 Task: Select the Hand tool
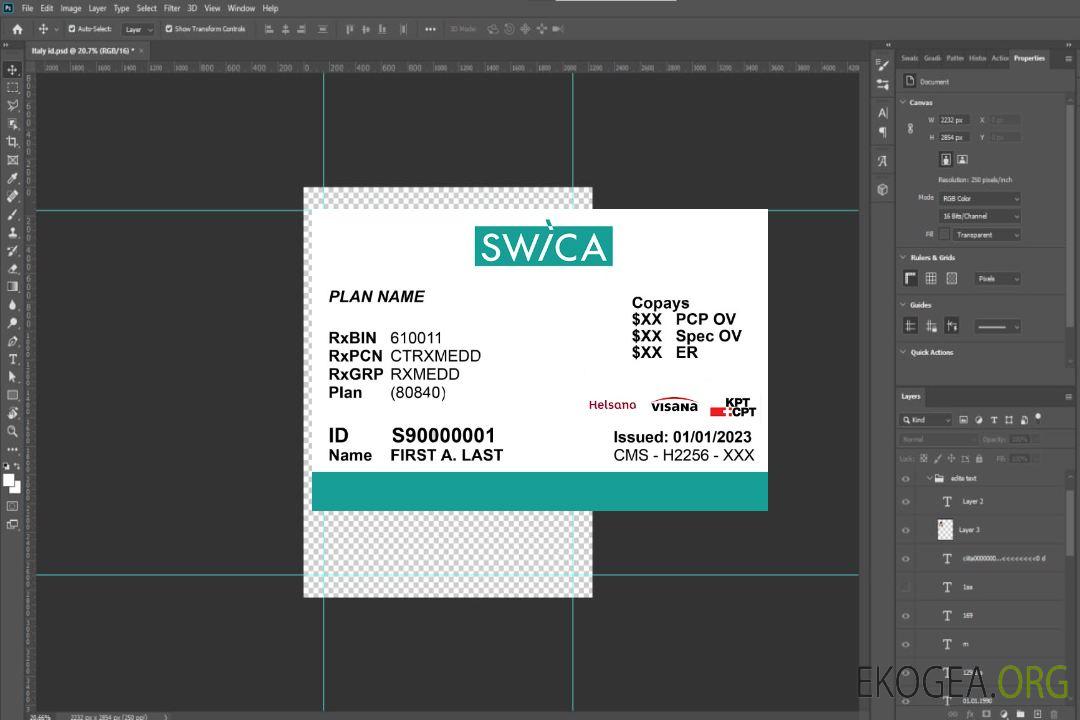(x=12, y=413)
